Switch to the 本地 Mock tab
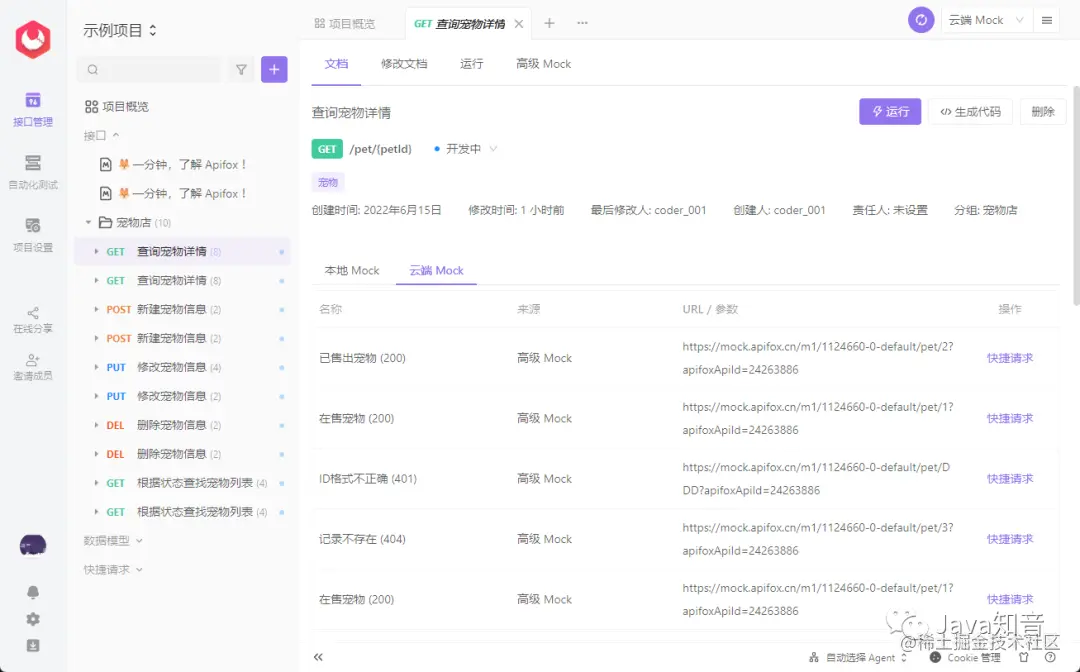The width and height of the screenshot is (1080, 672). (352, 270)
